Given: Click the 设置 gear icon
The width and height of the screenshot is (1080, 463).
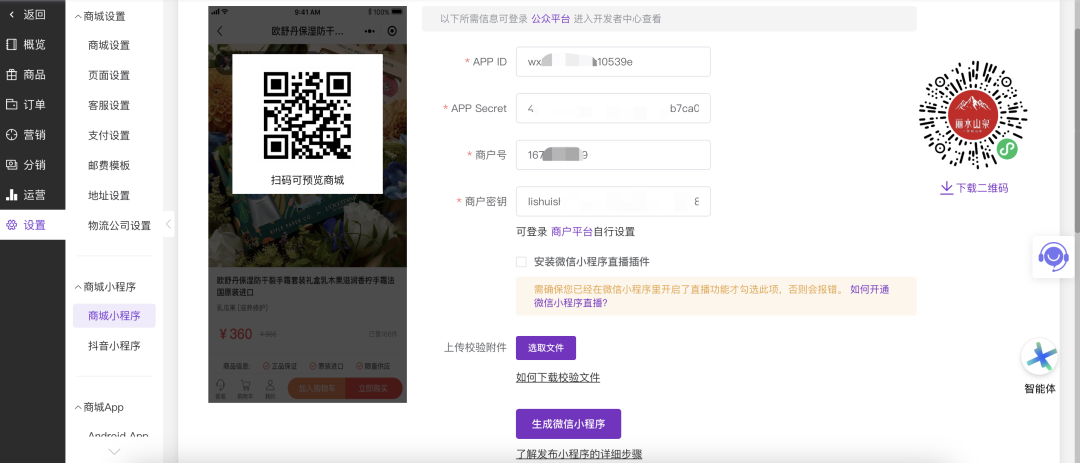Looking at the screenshot, I should click(11, 225).
